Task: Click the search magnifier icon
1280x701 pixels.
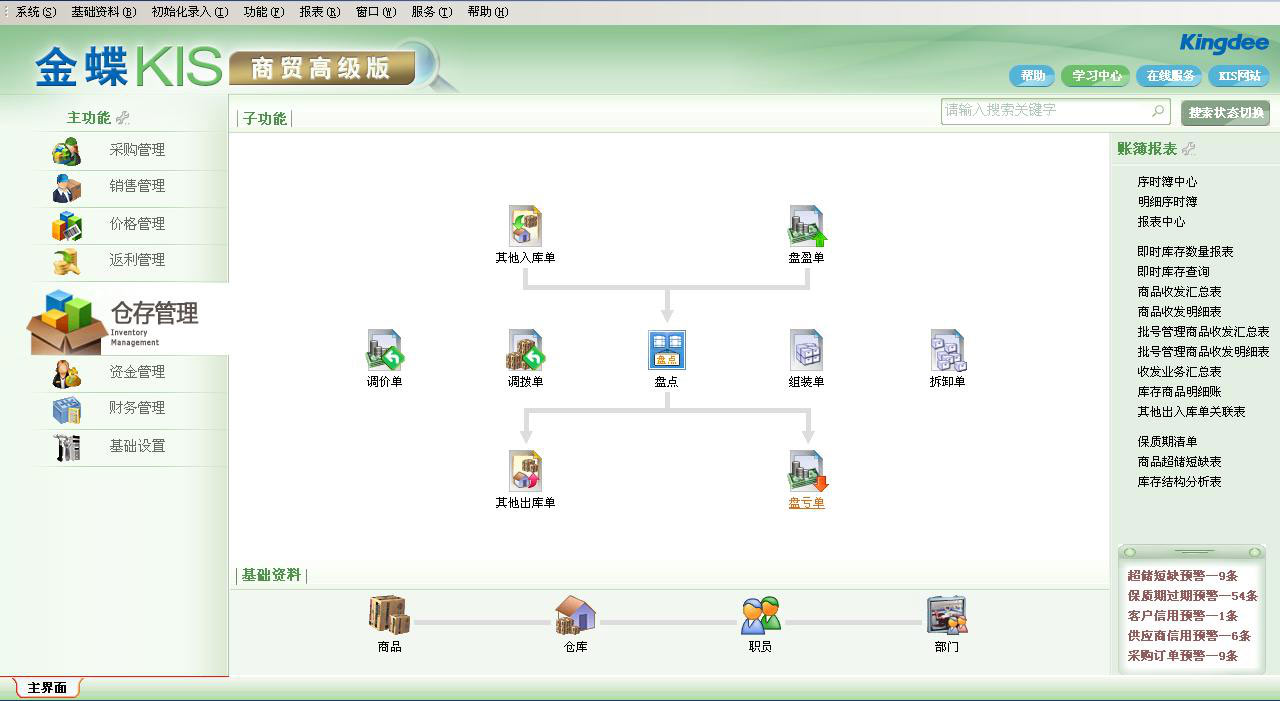Action: pyautogui.click(x=1158, y=110)
